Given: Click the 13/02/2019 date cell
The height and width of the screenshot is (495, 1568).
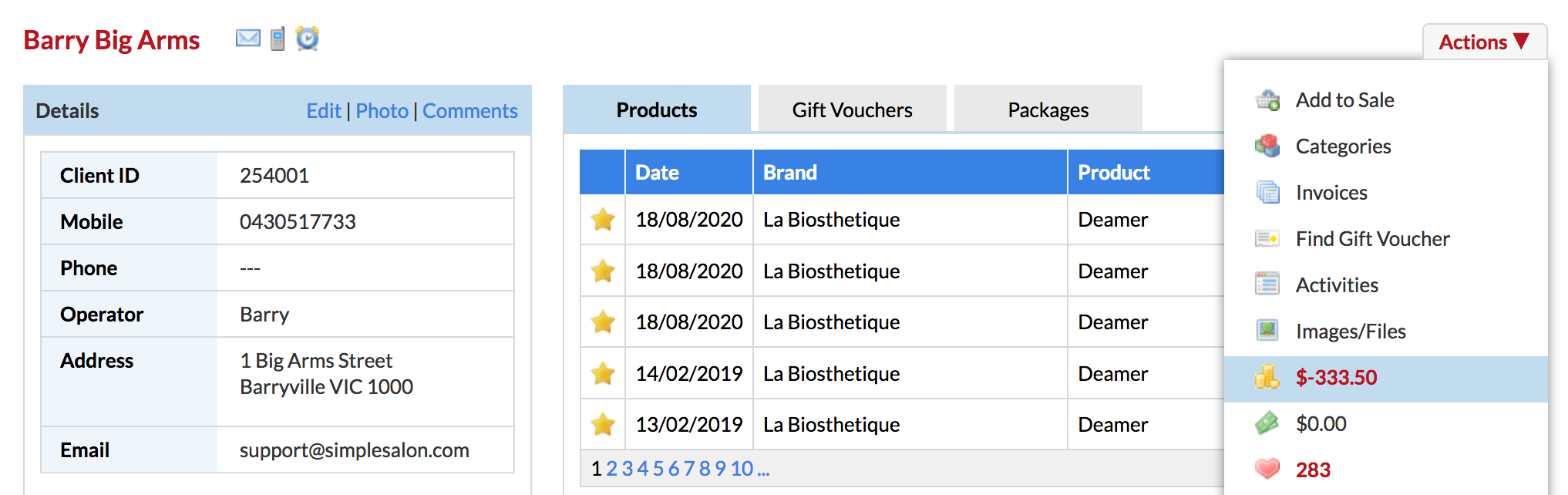Looking at the screenshot, I should pos(689,425).
